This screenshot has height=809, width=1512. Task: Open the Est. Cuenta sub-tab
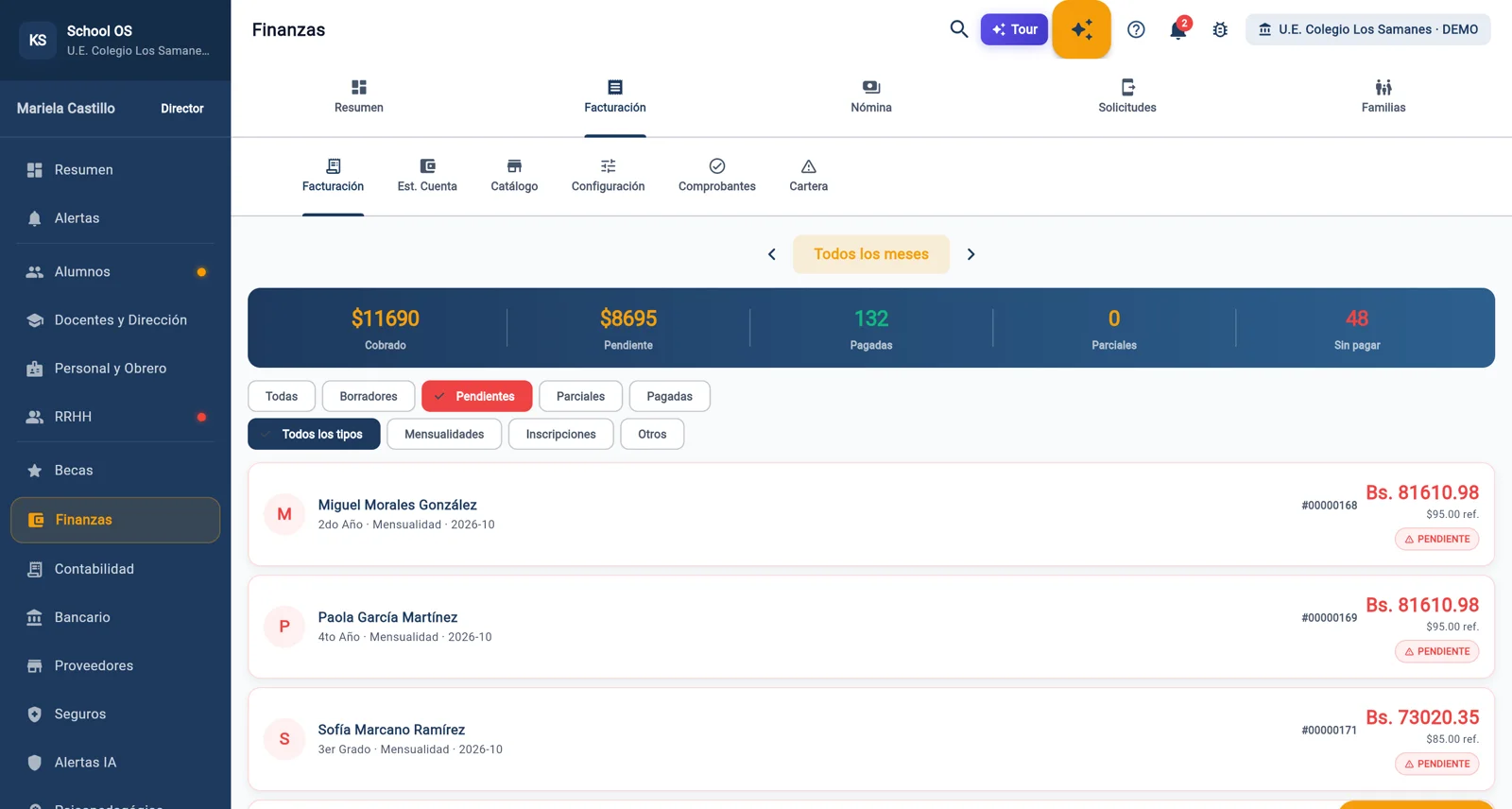[x=427, y=176]
